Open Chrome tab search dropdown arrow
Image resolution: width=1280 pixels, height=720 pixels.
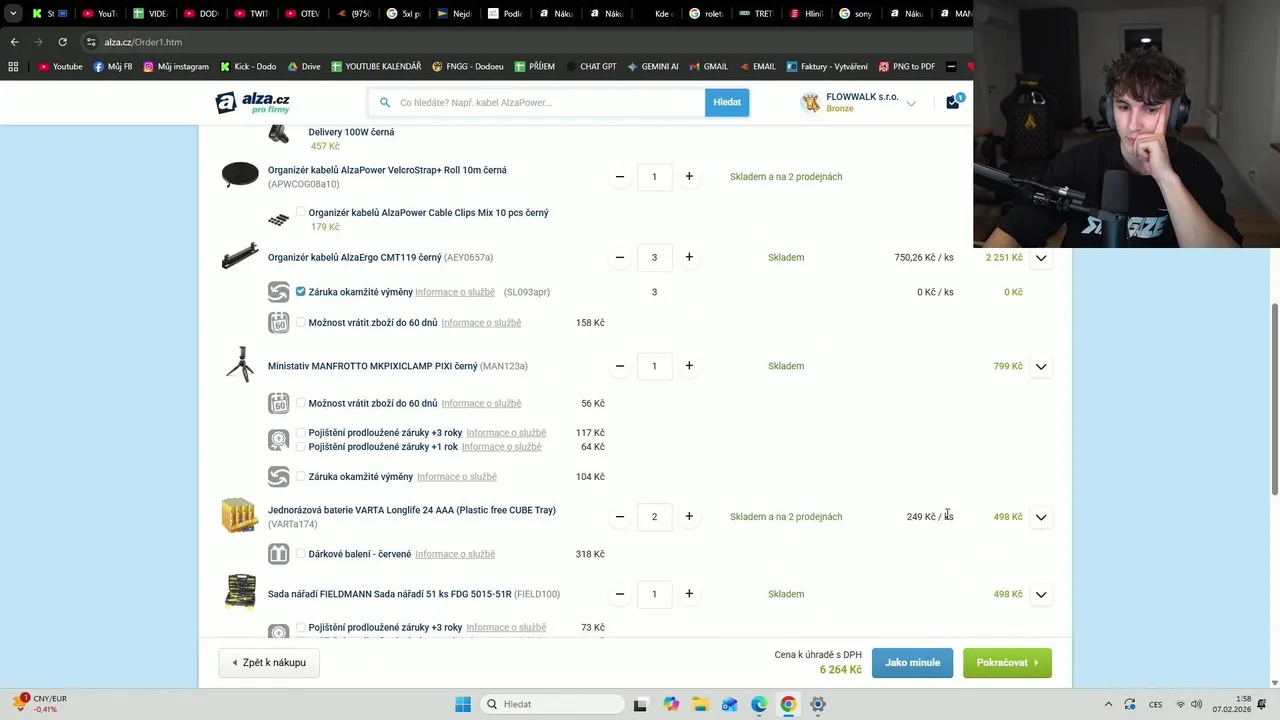[13, 14]
